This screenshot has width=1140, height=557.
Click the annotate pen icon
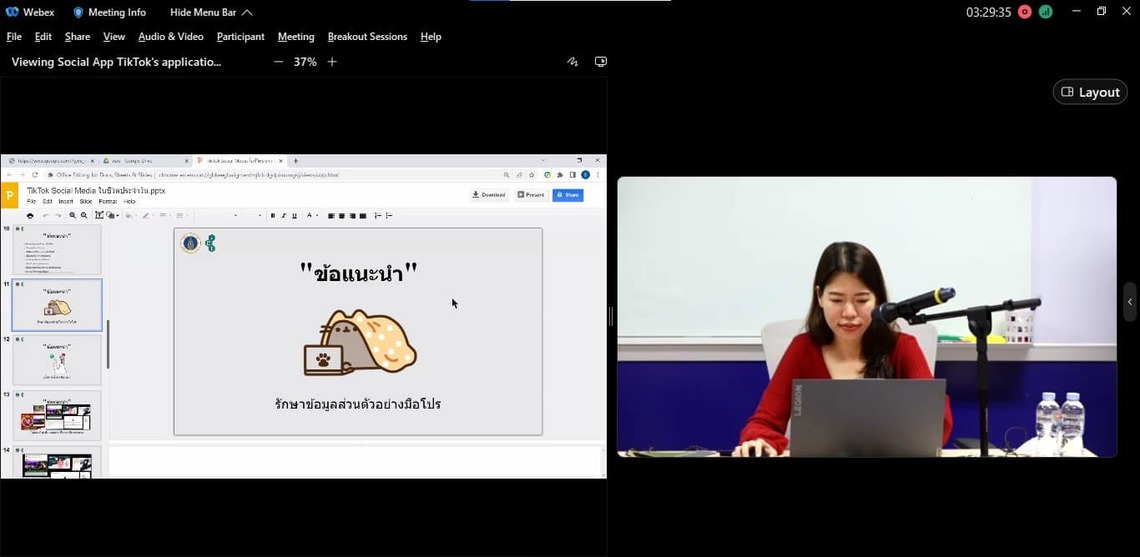point(572,62)
